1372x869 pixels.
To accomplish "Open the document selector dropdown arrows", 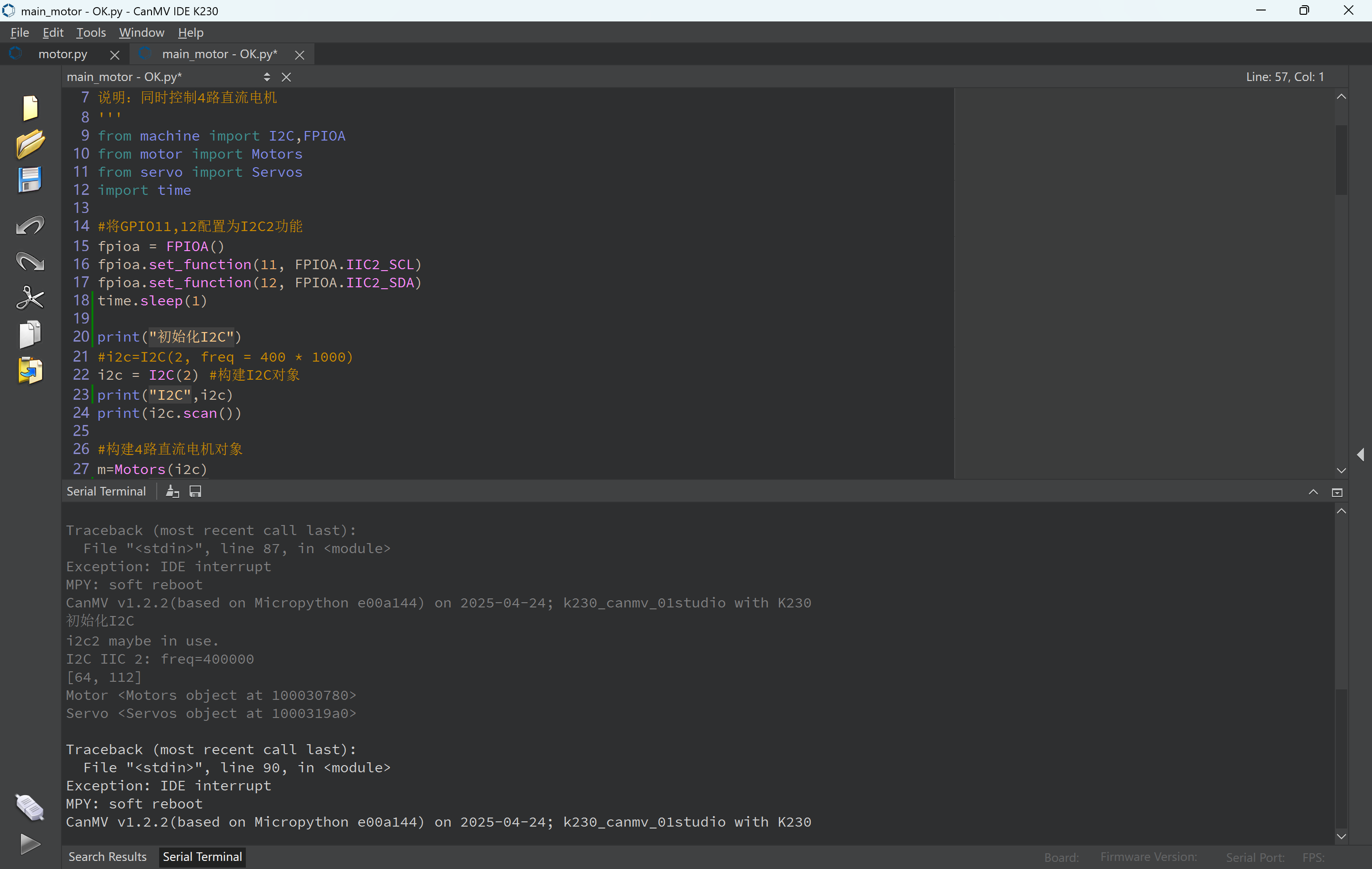I will (267, 77).
